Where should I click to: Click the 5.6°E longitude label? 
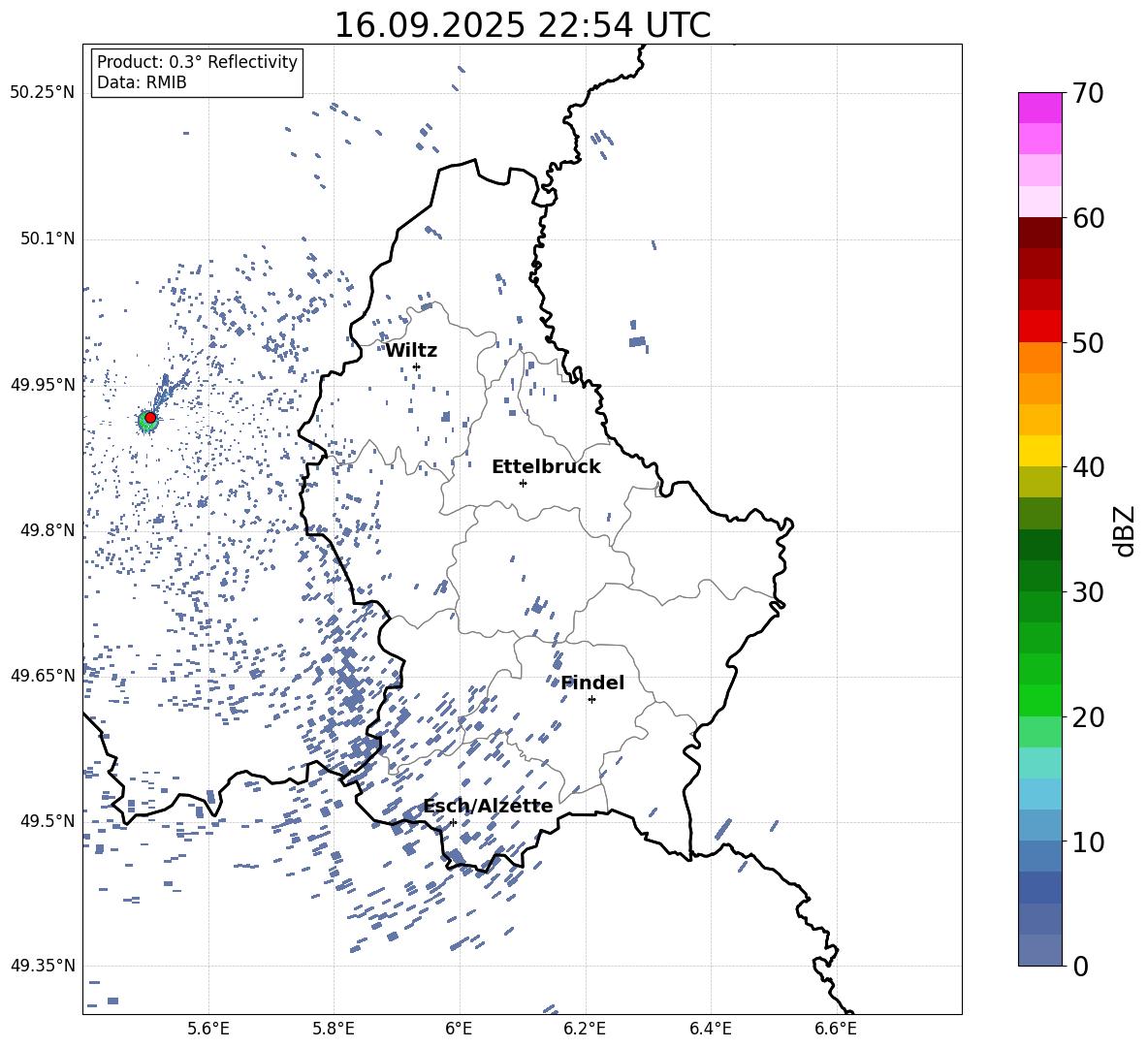(x=208, y=1029)
